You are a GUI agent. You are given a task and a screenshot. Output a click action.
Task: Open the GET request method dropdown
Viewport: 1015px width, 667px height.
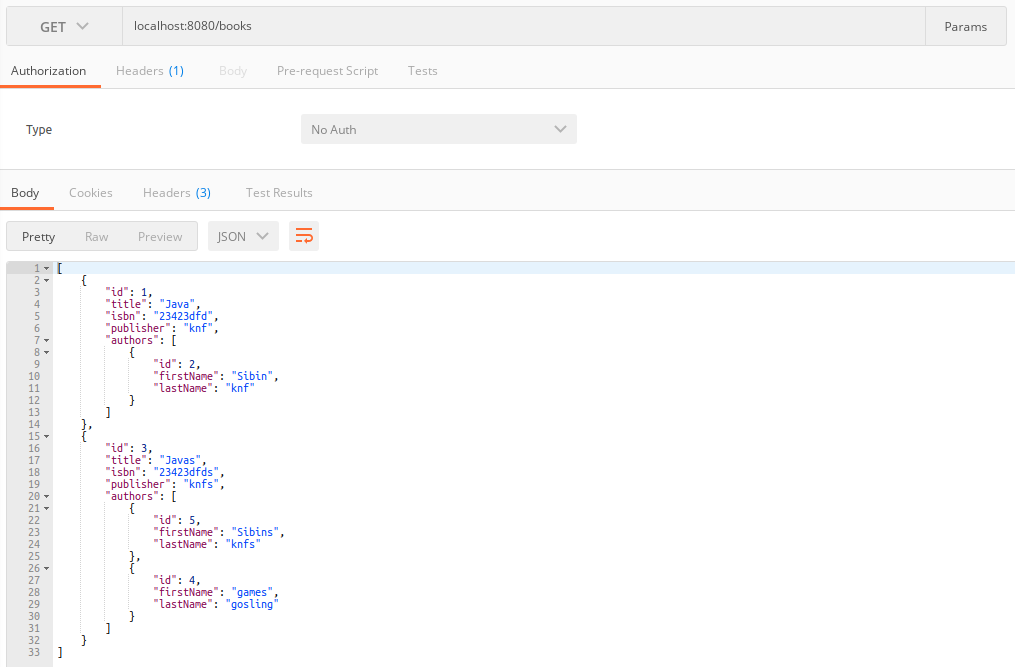[62, 26]
